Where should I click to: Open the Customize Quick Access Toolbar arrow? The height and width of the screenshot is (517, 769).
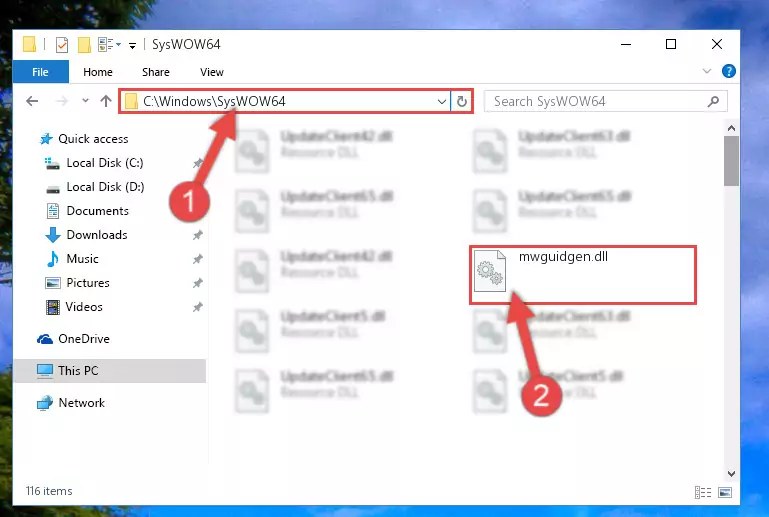[132, 46]
